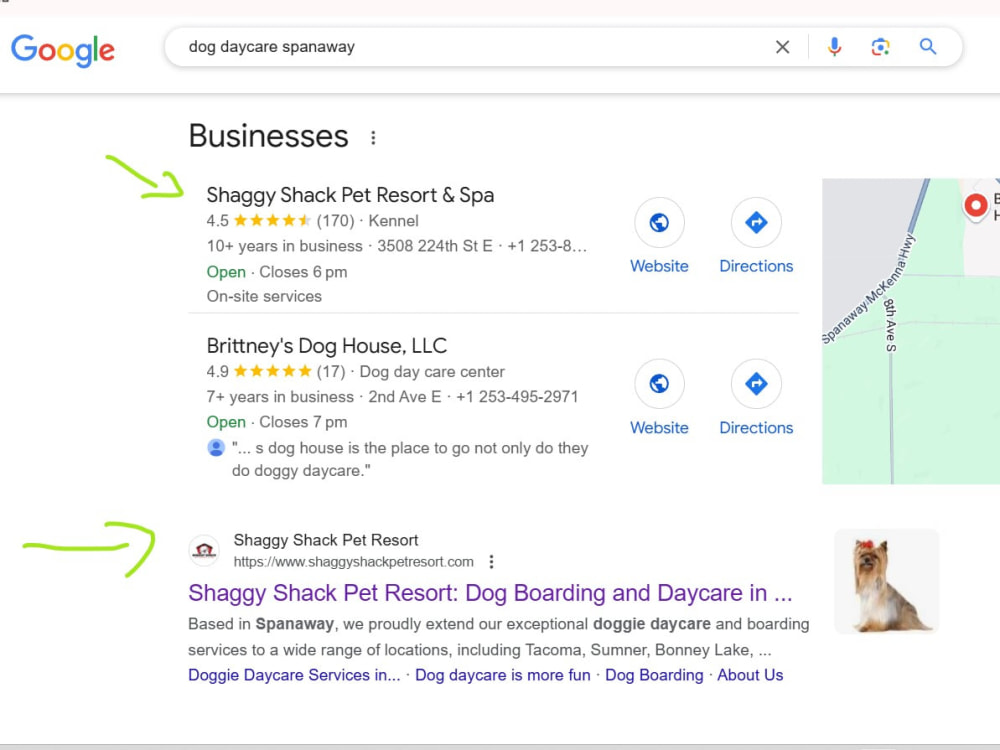Viewport: 1000px width, 750px height.
Task: Click the map preview panel
Action: point(911,332)
